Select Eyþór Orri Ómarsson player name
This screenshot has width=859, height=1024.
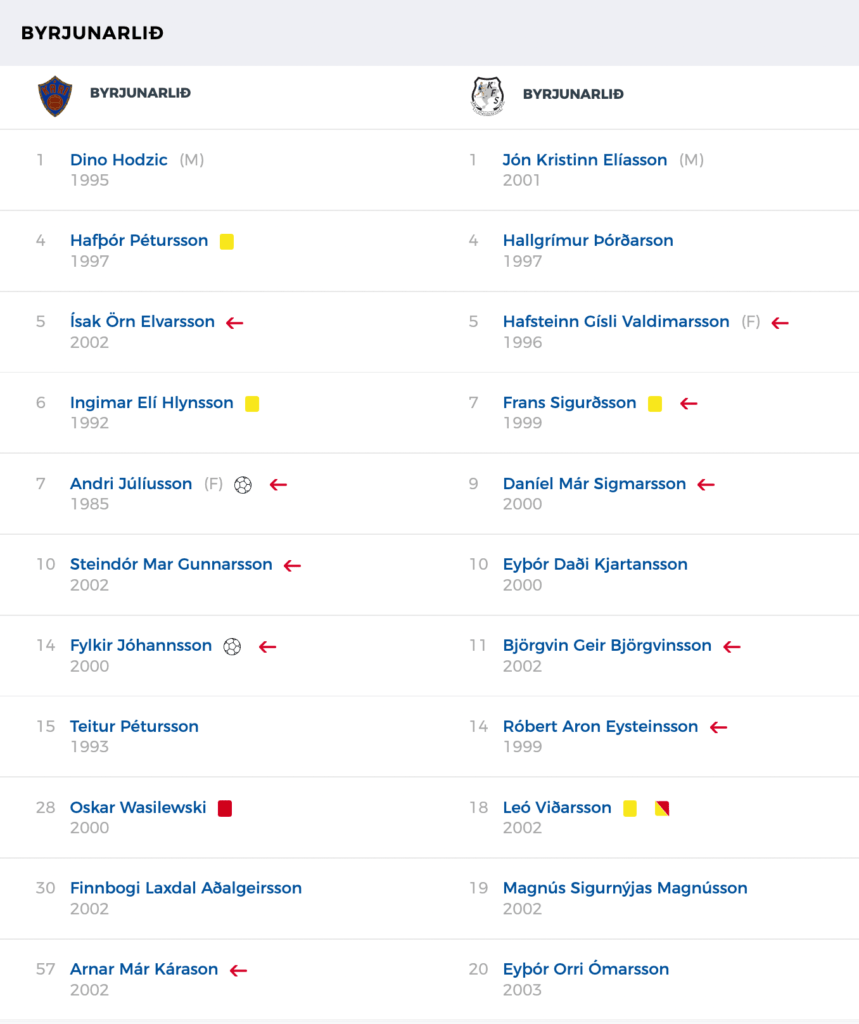[x=586, y=969]
